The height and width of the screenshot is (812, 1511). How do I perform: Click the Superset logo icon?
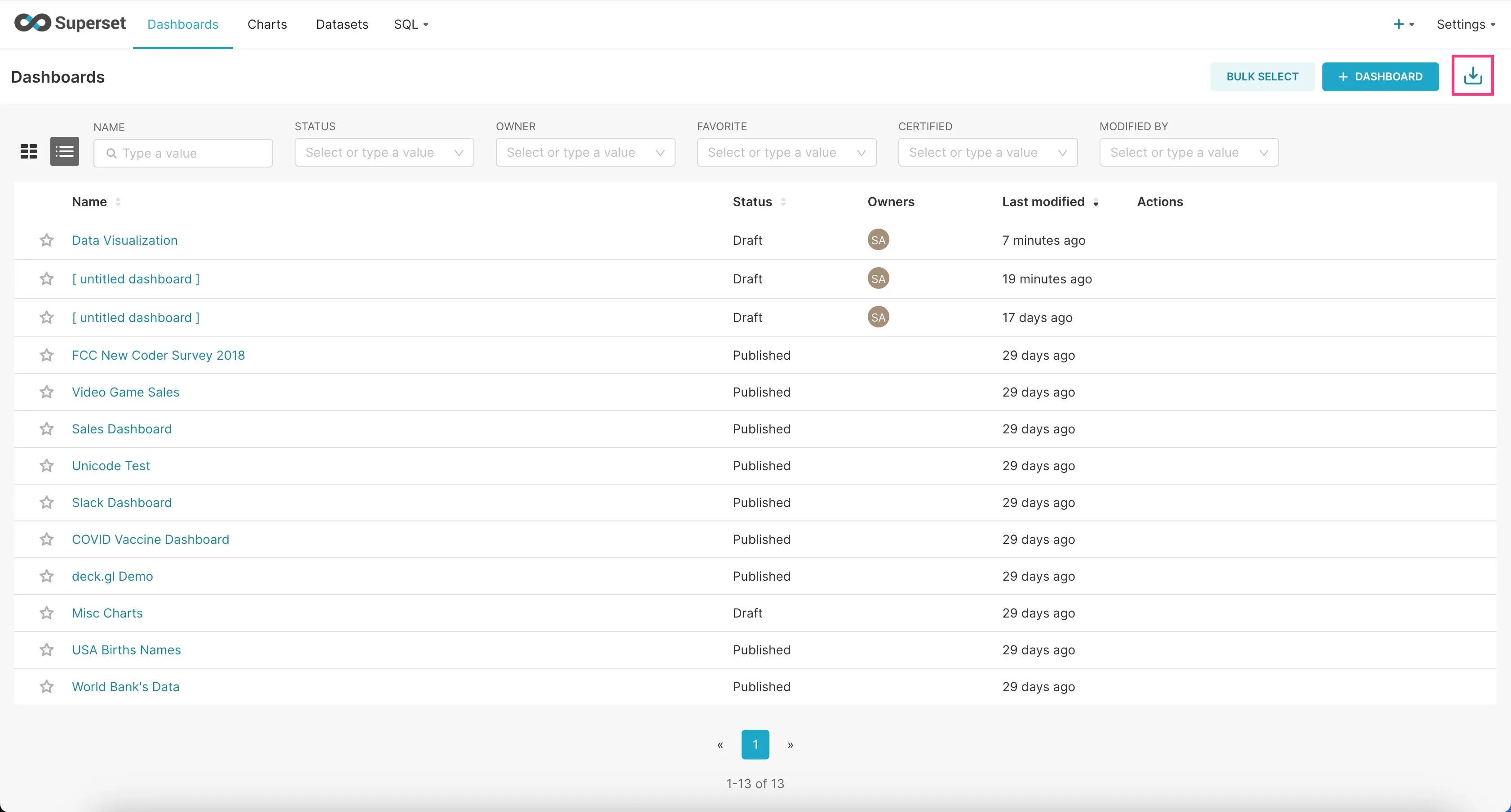33,23
